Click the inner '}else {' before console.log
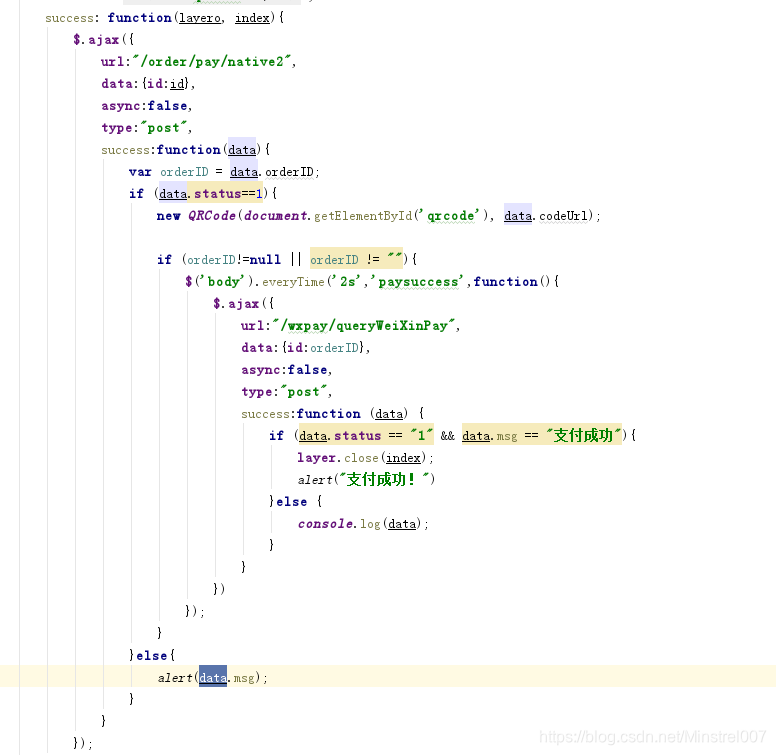The image size is (776, 755). point(295,502)
